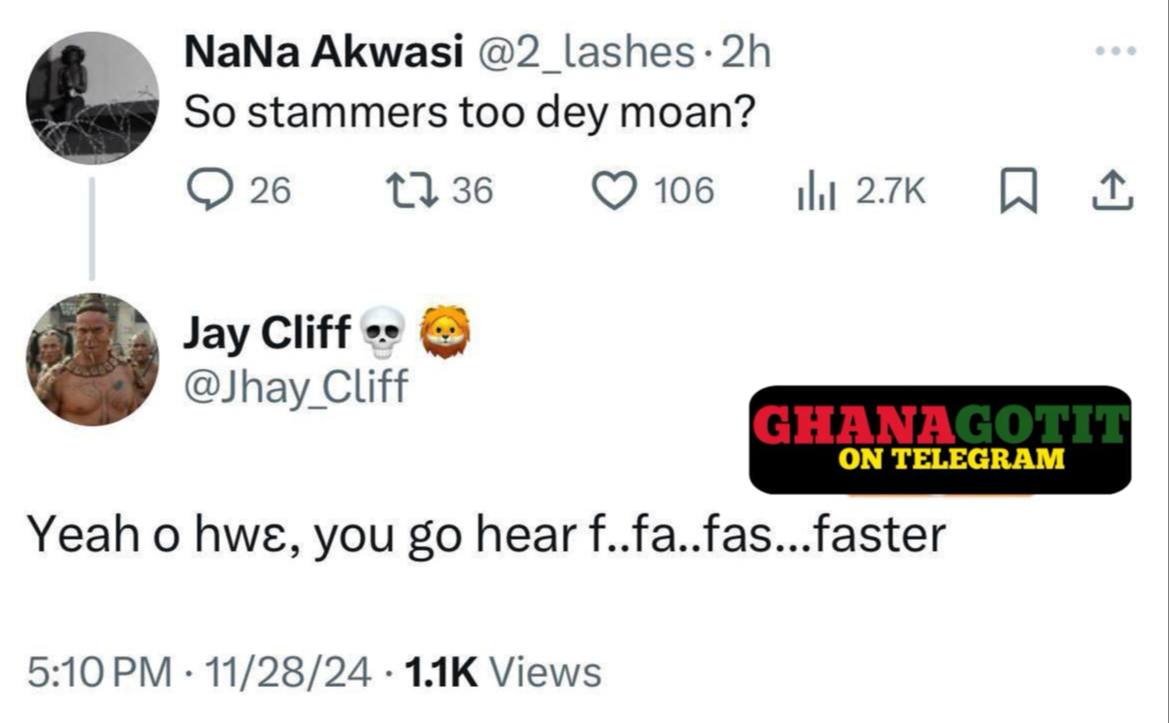Click the skull emoji next to Jay Cliff
1169x723 pixels.
(x=381, y=335)
